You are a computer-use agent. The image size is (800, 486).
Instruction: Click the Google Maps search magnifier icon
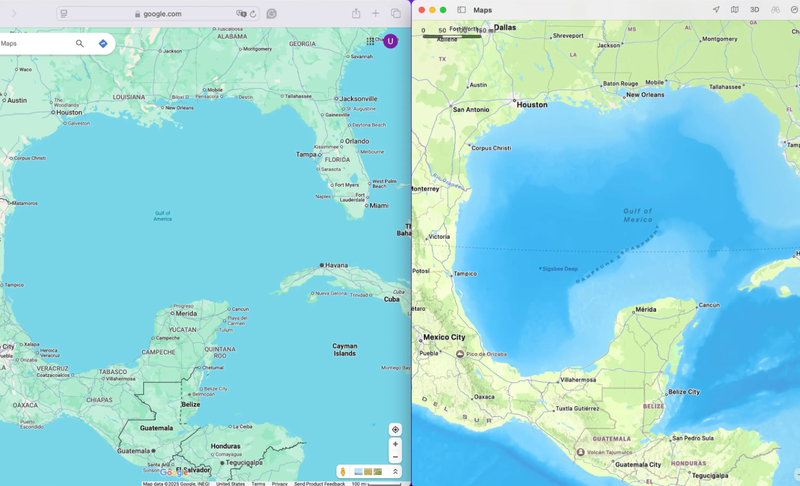click(80, 44)
